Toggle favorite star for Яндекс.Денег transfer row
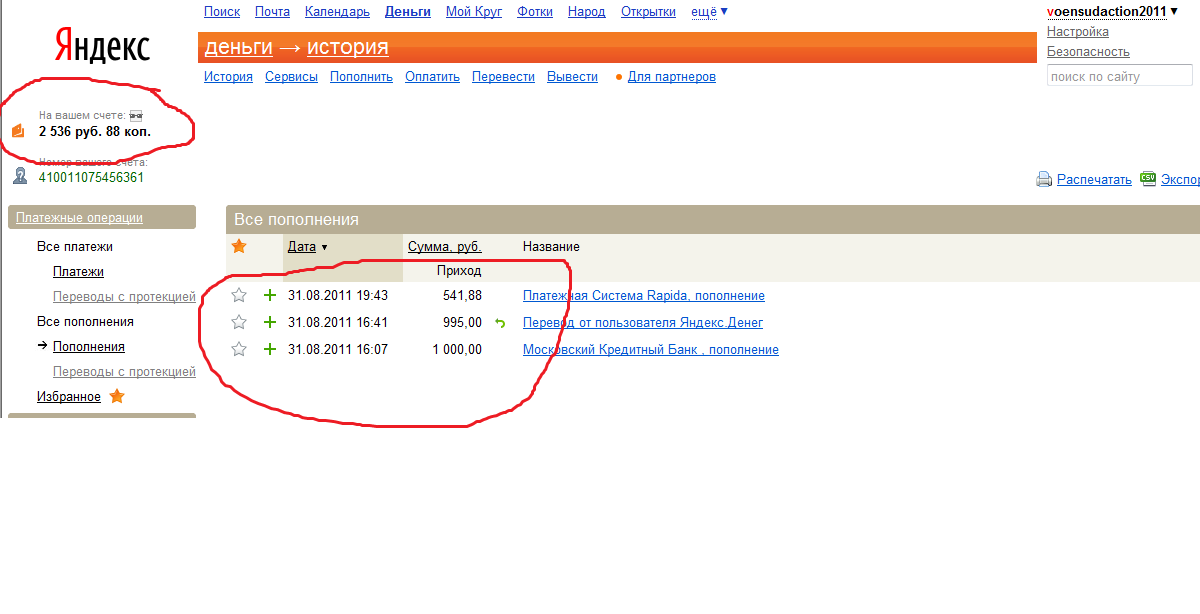 click(239, 322)
